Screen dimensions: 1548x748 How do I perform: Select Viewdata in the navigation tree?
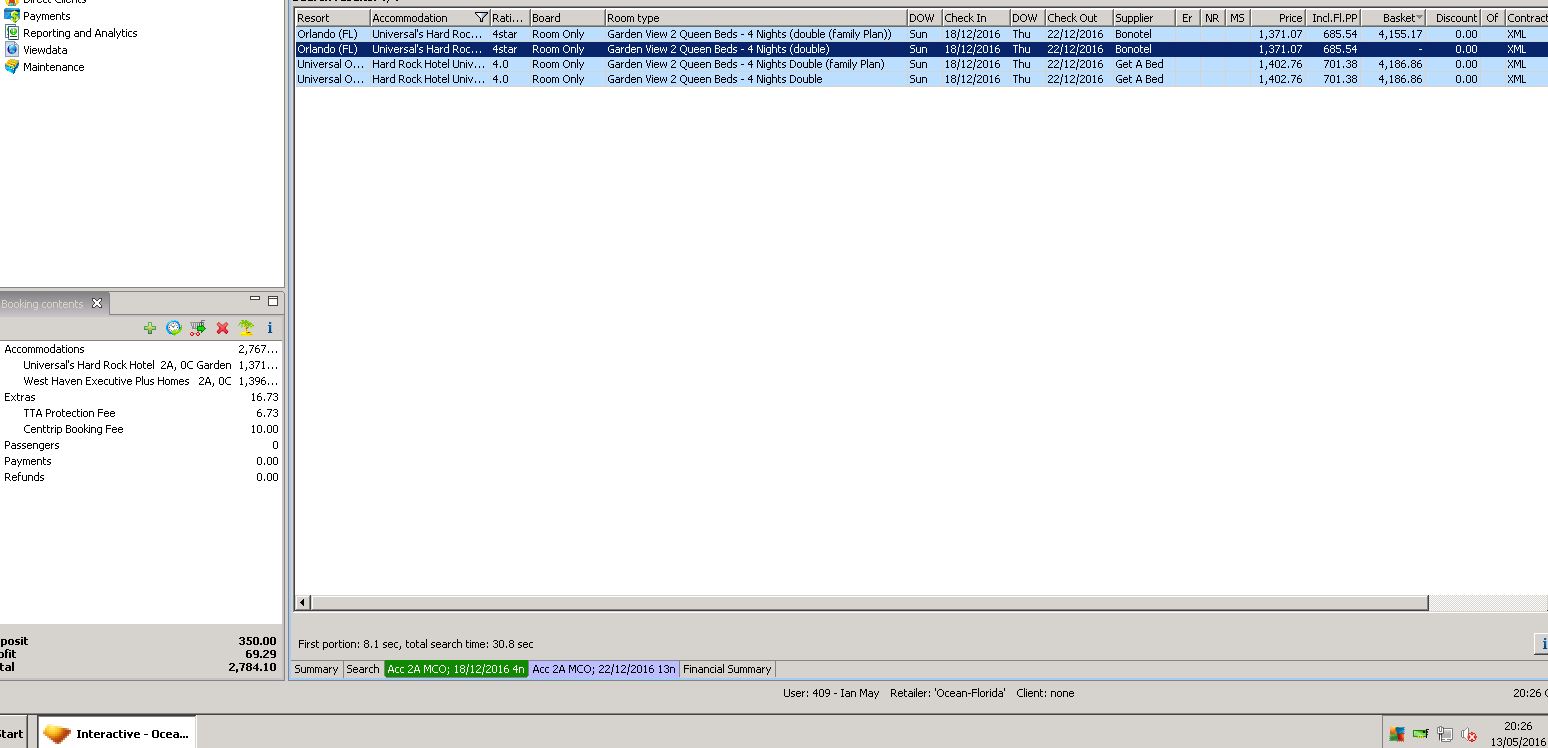coord(45,50)
